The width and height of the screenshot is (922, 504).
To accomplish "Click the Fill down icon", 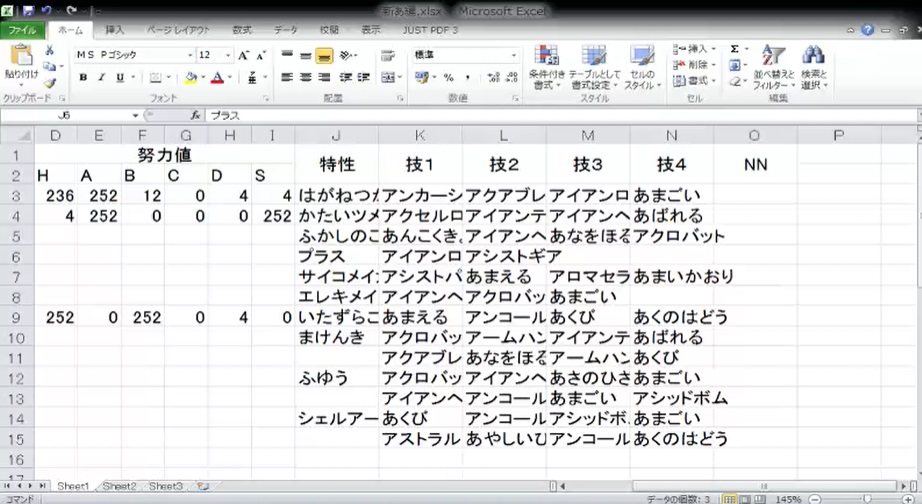I will [x=734, y=65].
